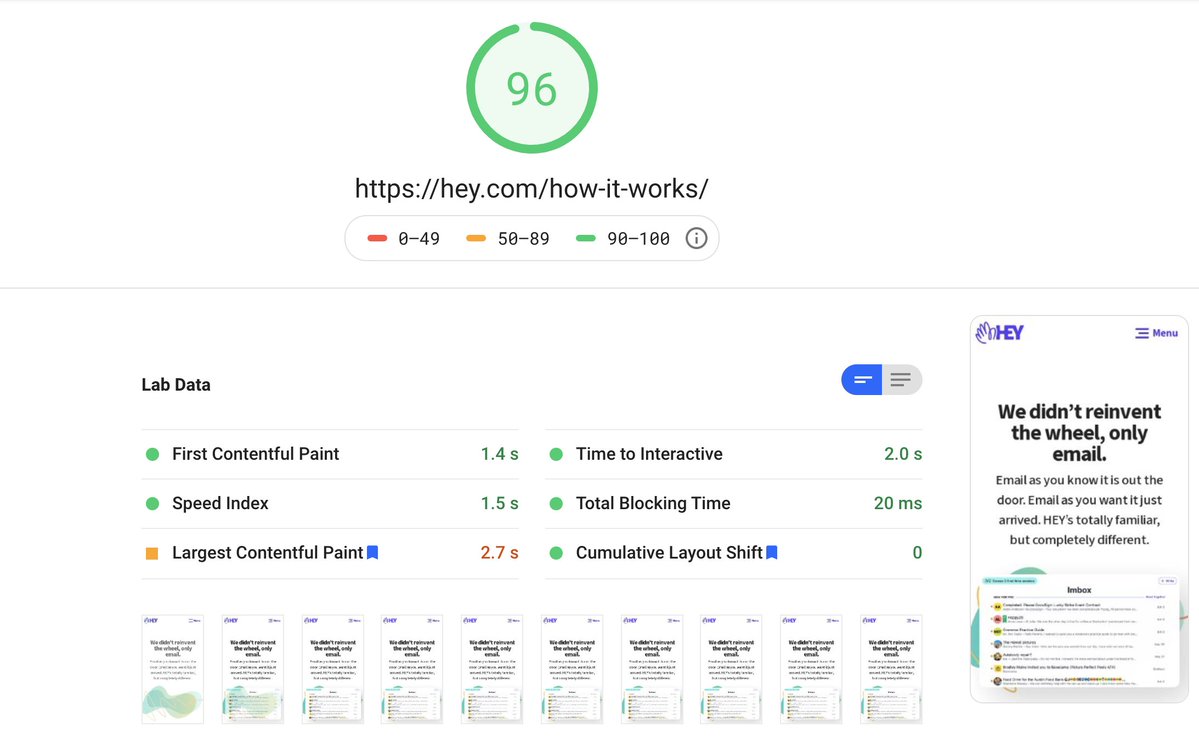Click the HEY logo in page preview
This screenshot has height=744, width=1199.
[x=999, y=332]
